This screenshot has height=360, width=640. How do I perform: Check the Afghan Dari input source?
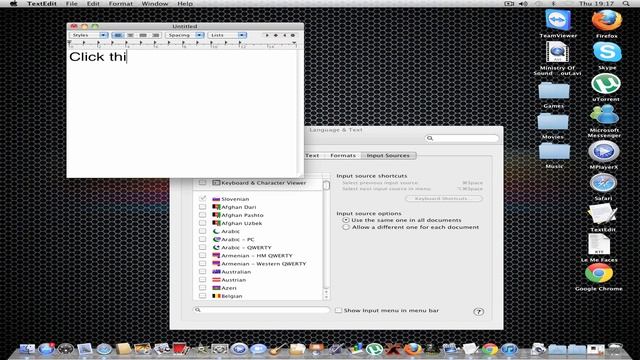tap(202, 207)
